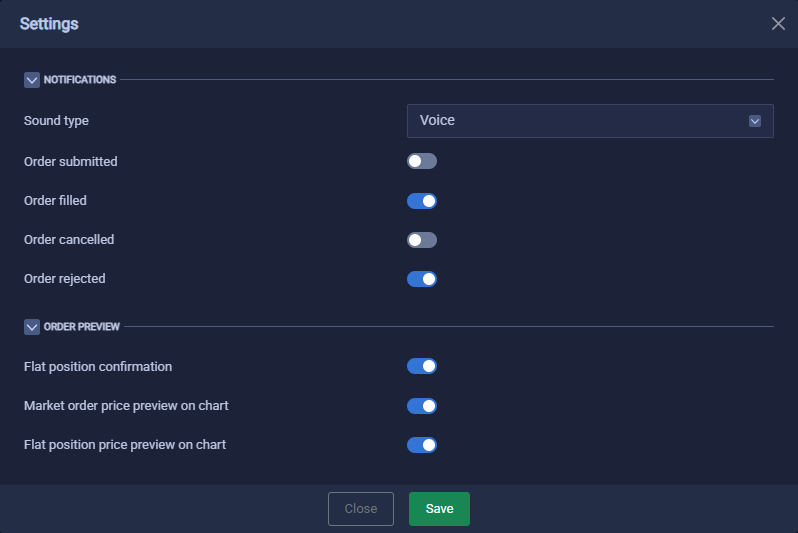This screenshot has height=533, width=798.
Task: Click the Order rejected label text
Action: tap(65, 279)
